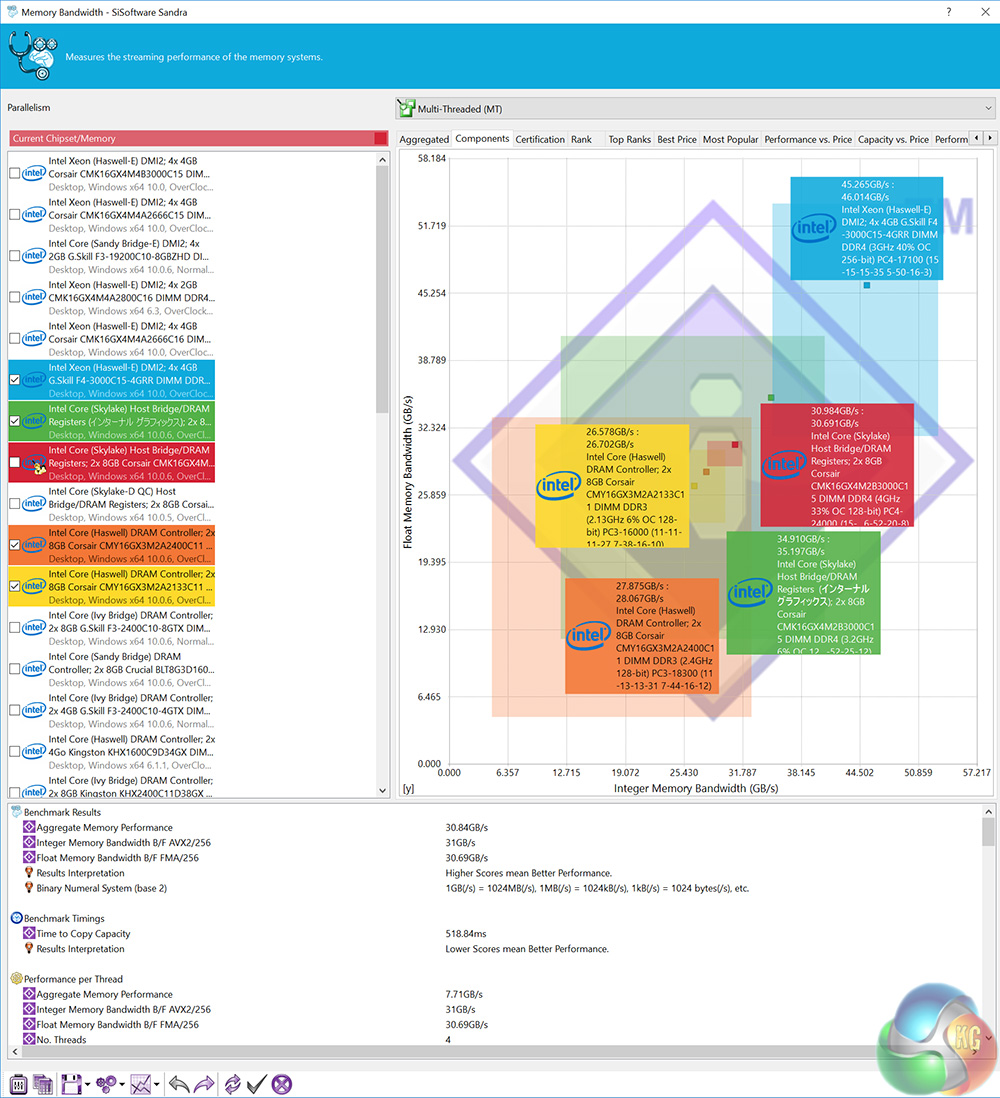Uncheck the yellow CMY16GX3M2A2133C11 entry
The image size is (1000, 1098).
(x=14, y=586)
